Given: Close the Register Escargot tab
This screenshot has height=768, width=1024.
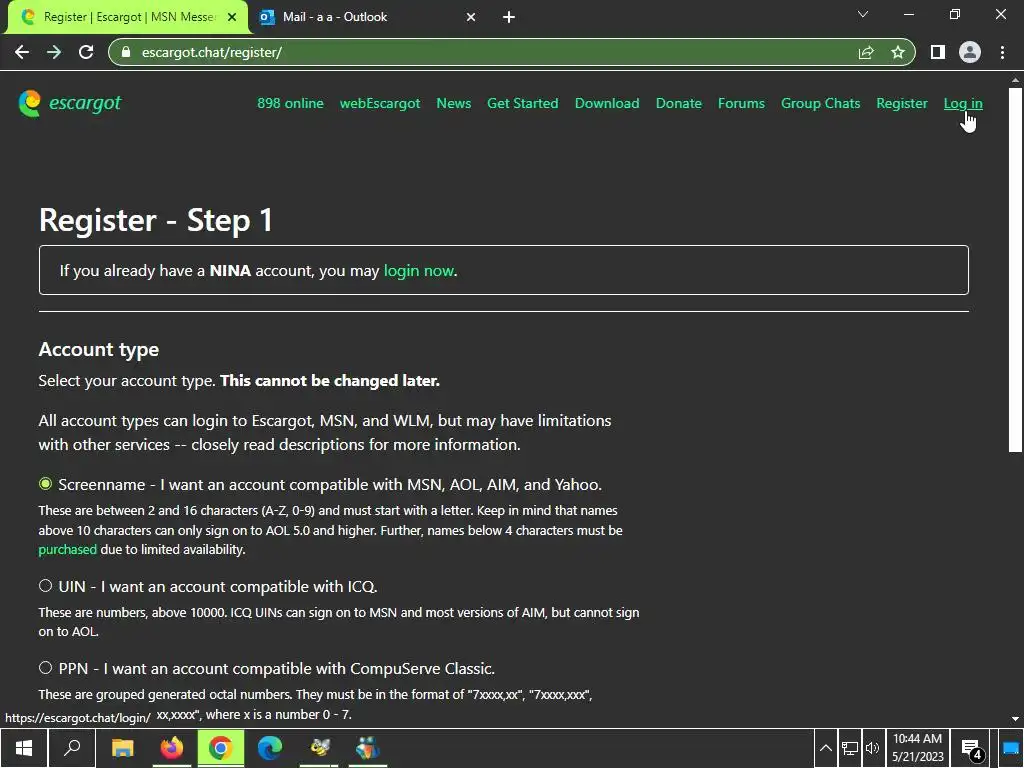Looking at the screenshot, I should [232, 17].
